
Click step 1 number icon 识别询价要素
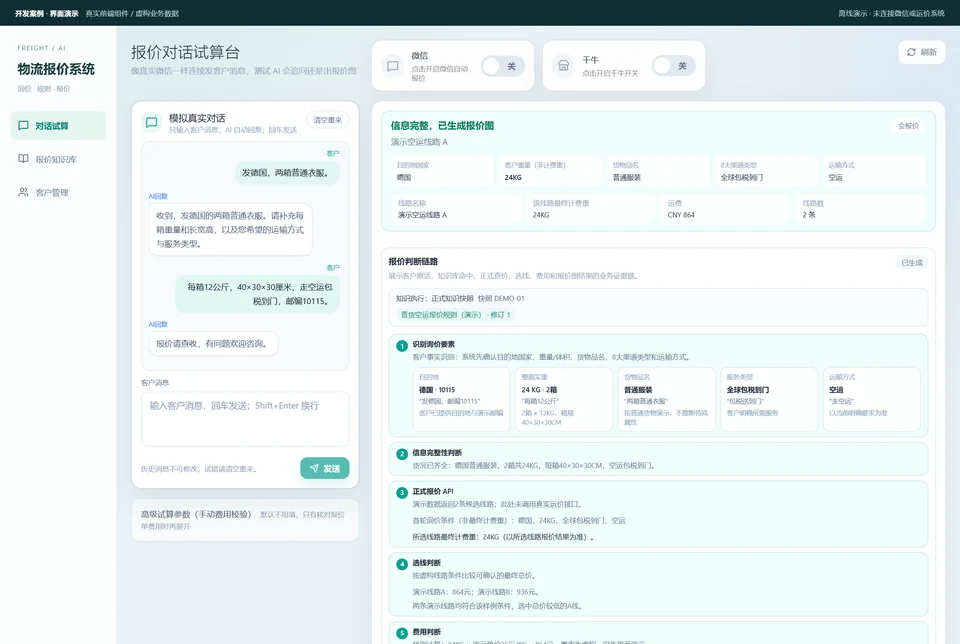pos(402,346)
